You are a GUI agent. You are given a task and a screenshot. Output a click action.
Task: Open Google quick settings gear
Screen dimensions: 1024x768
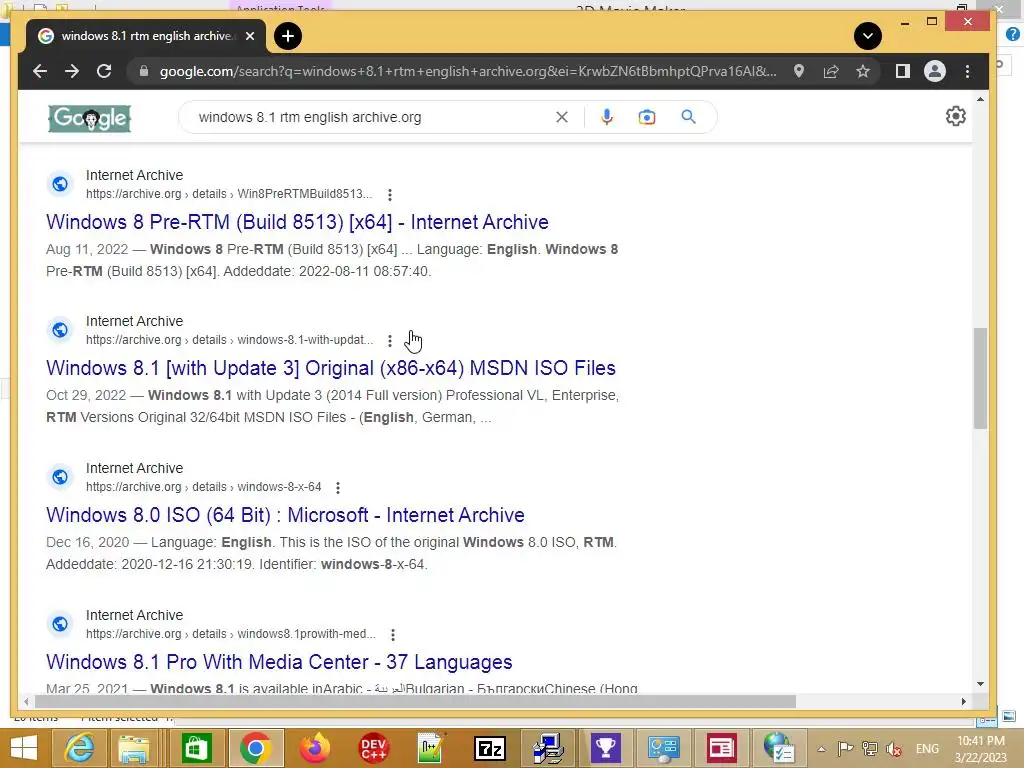click(955, 116)
